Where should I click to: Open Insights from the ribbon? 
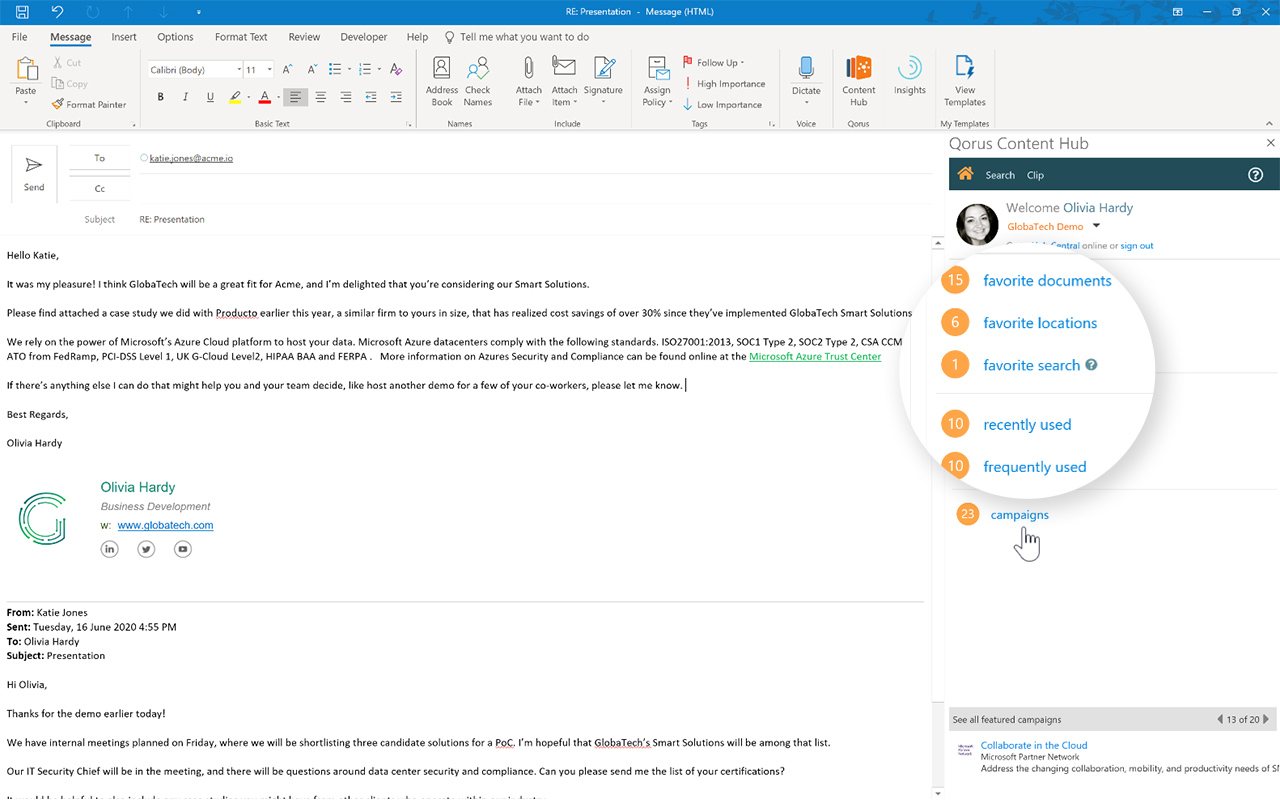(x=910, y=75)
